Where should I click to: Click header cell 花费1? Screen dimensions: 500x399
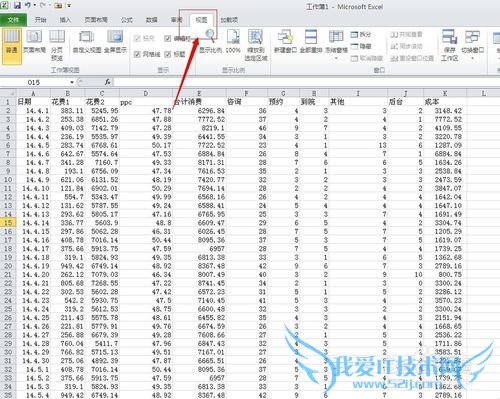click(x=68, y=102)
